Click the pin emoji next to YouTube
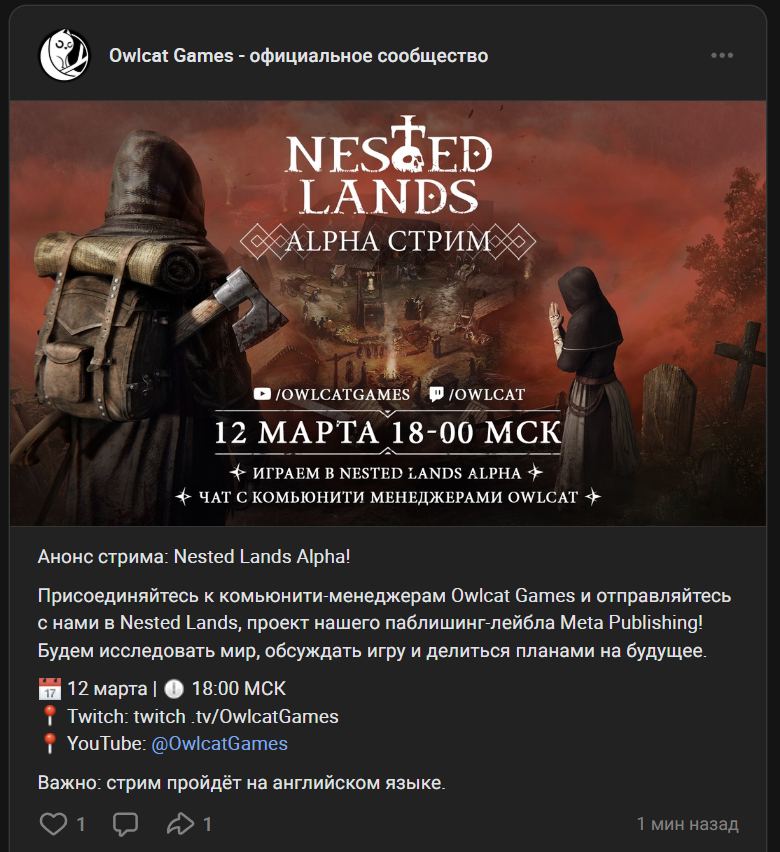Screen dimensions: 780x852 pos(49,743)
